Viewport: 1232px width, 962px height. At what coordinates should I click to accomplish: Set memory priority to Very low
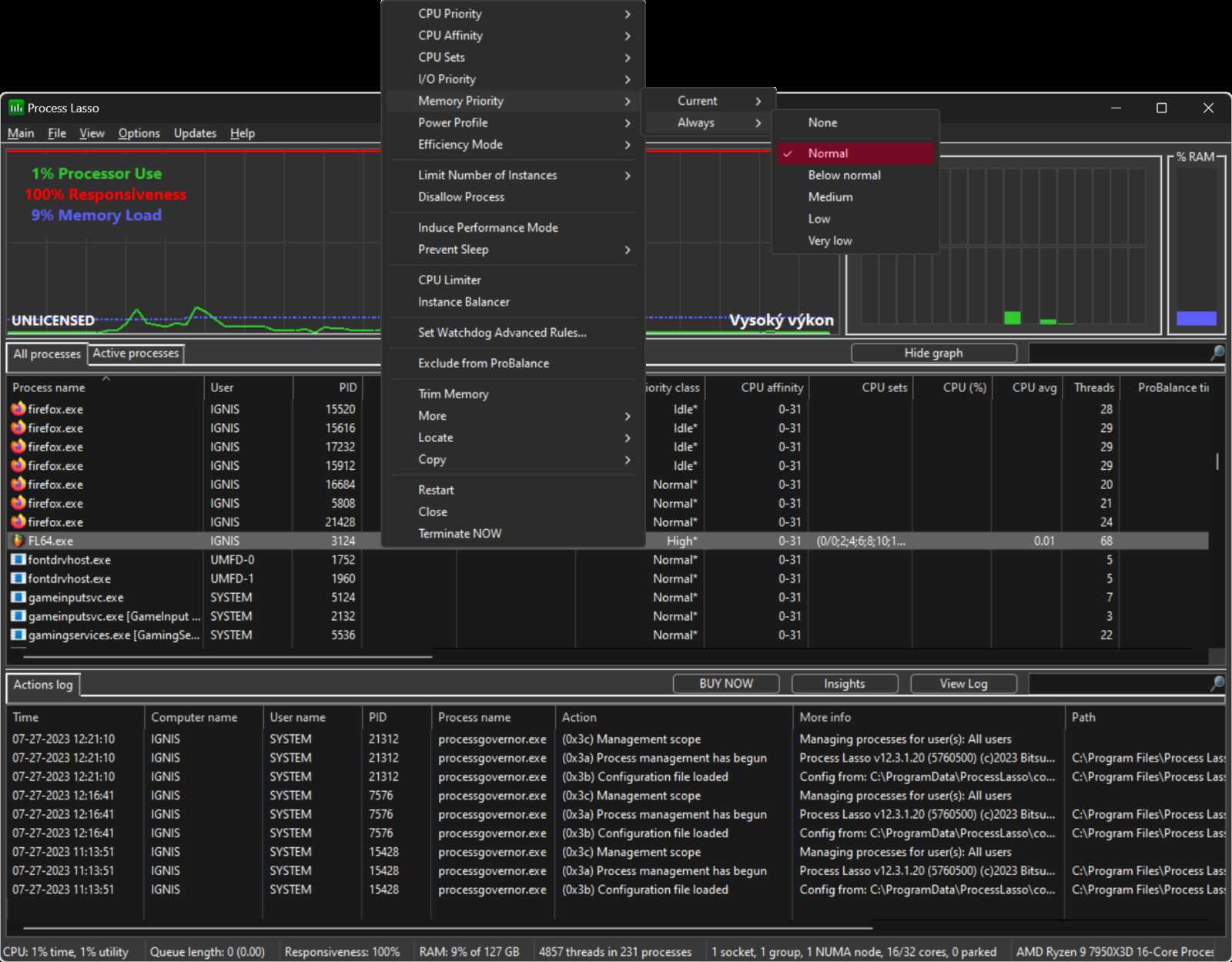(855, 240)
